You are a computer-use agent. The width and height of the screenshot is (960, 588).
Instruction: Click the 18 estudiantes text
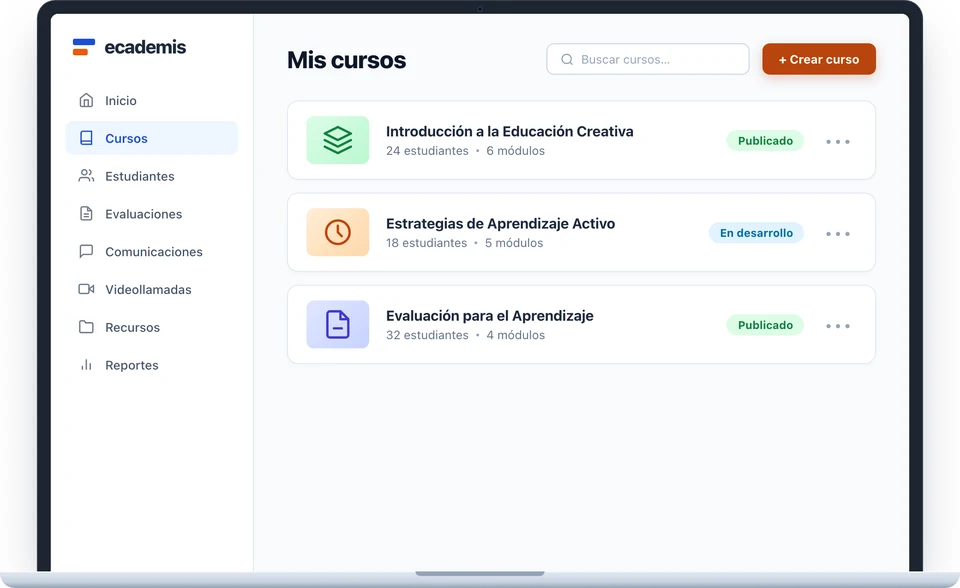click(x=426, y=243)
